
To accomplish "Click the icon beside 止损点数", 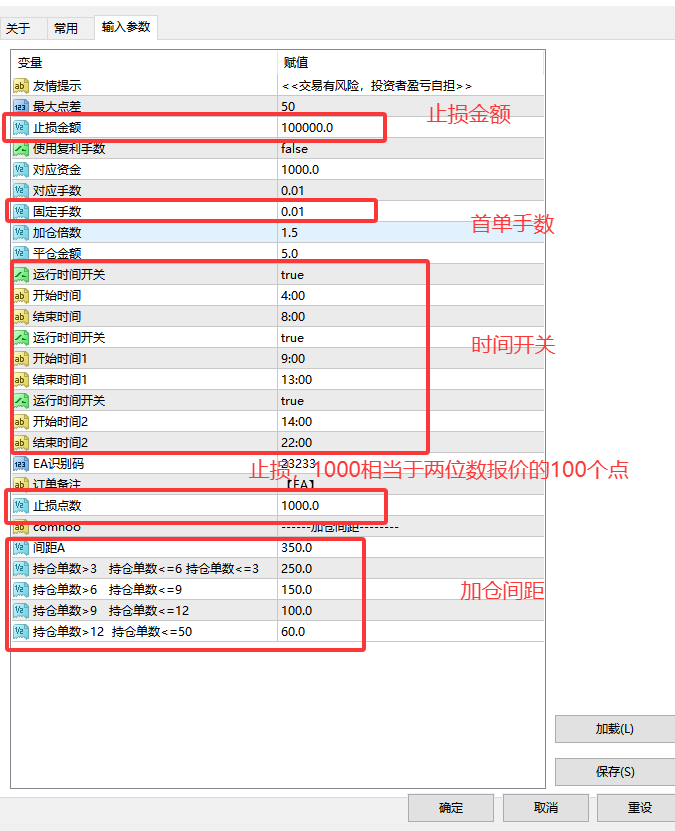I will 20,506.
